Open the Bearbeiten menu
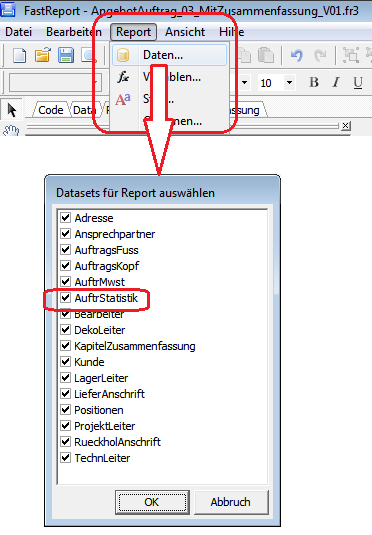The image size is (372, 535). coord(74,32)
